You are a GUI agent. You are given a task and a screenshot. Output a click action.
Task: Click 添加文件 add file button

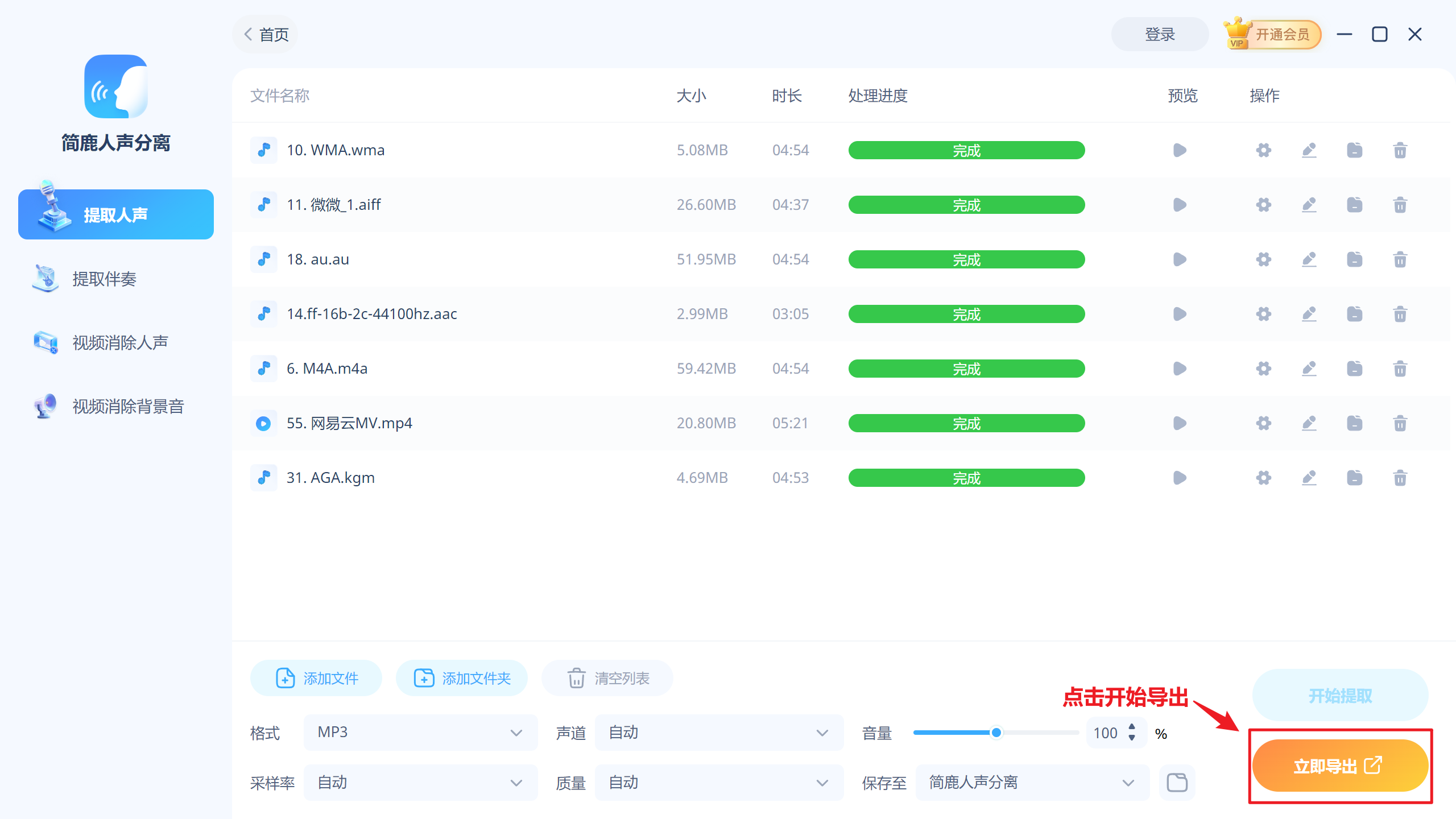click(316, 678)
